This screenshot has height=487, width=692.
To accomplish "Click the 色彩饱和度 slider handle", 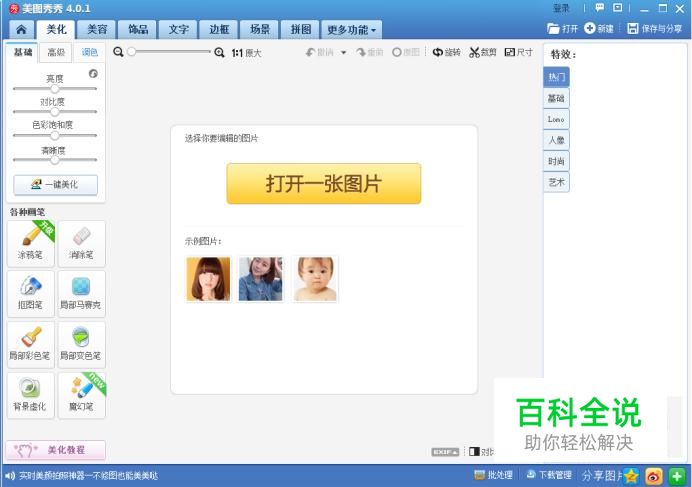I will (55, 136).
